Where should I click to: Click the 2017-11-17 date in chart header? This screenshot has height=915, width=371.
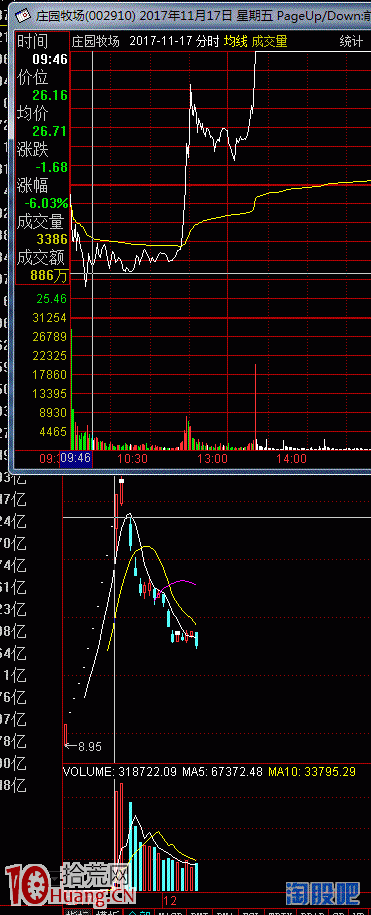(161, 41)
